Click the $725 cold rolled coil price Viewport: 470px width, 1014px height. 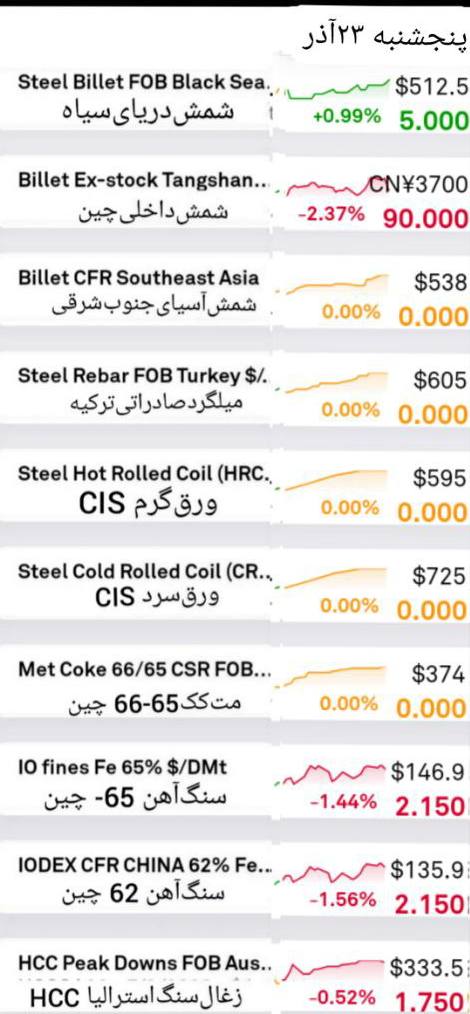[439, 576]
